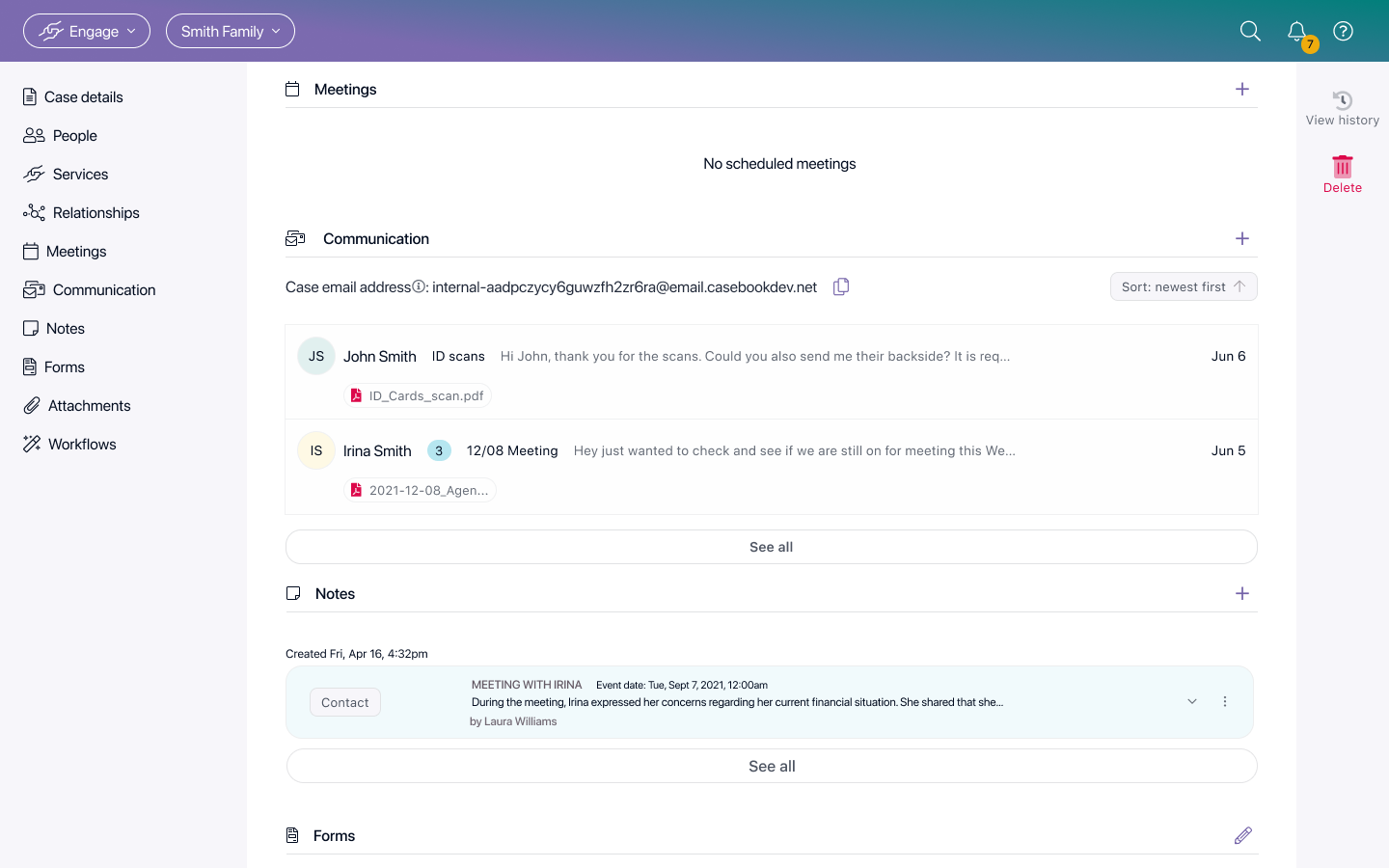Navigate to Workflows in sidebar

coord(82,444)
